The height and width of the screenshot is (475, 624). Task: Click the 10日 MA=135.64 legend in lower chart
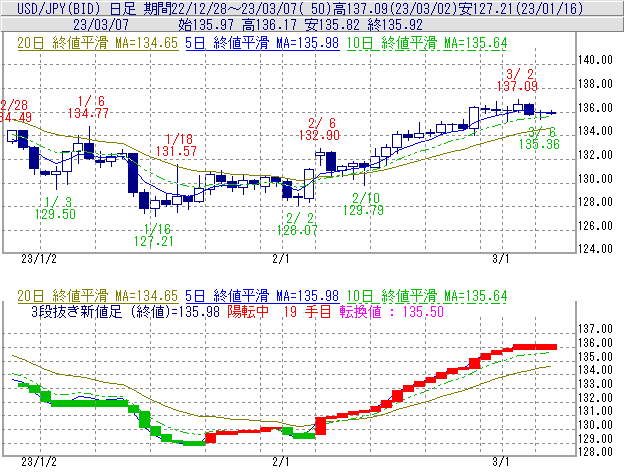point(427,296)
